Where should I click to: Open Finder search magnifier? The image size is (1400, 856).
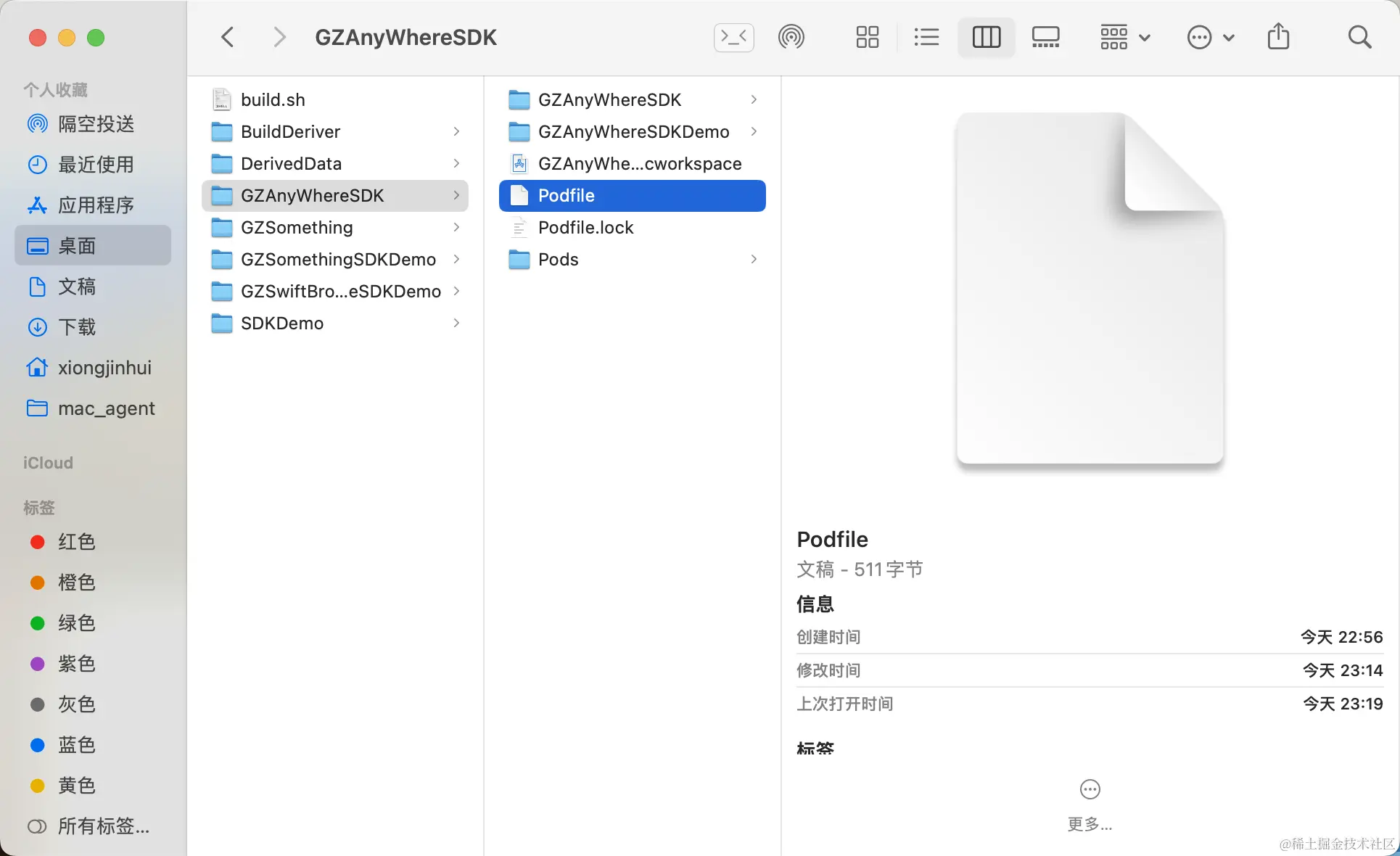[x=1359, y=37]
